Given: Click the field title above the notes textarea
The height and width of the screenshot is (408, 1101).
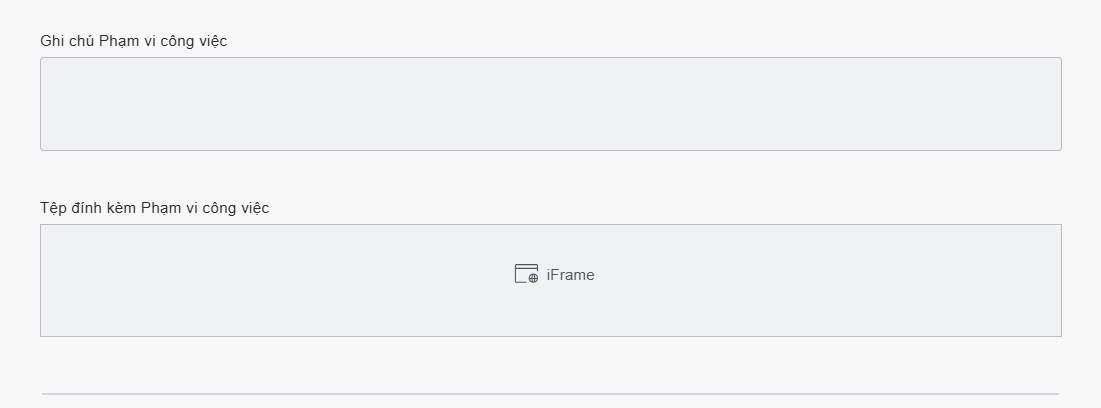Looking at the screenshot, I should click(x=133, y=41).
